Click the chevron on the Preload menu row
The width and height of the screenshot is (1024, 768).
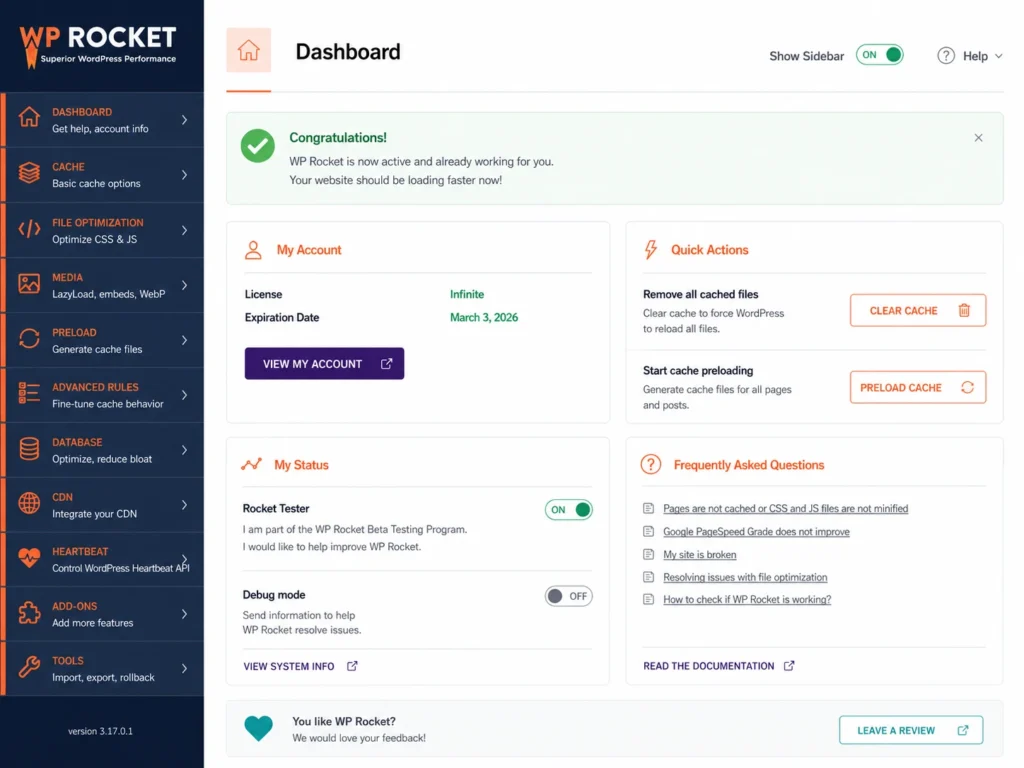tap(185, 340)
